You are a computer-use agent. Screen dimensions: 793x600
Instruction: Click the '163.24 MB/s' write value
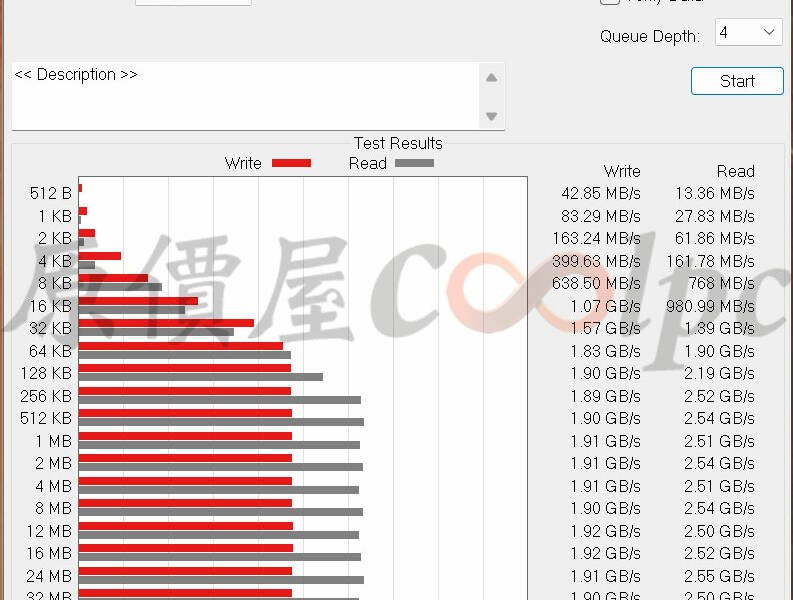click(x=597, y=238)
